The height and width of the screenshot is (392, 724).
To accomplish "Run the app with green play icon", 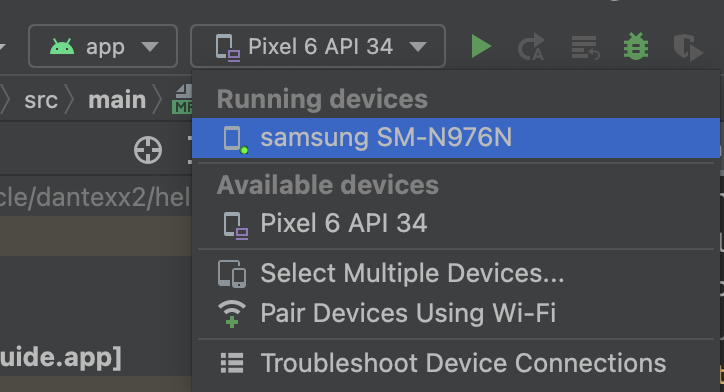I will 481,47.
